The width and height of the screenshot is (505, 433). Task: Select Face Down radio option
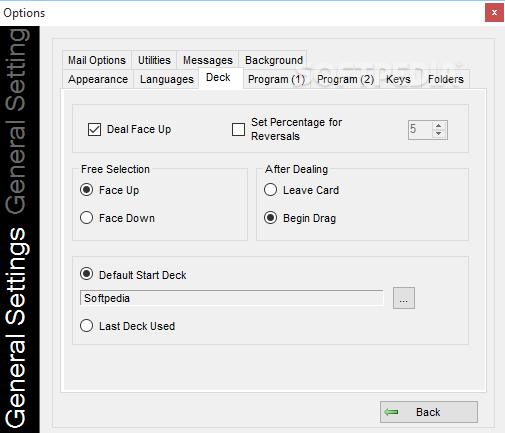tap(86, 218)
